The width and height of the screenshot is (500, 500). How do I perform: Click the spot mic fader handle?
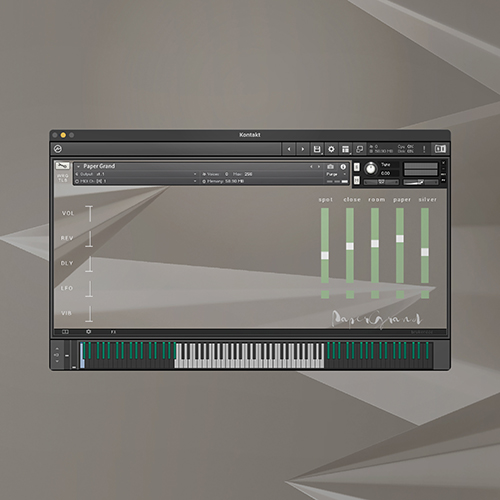click(325, 256)
